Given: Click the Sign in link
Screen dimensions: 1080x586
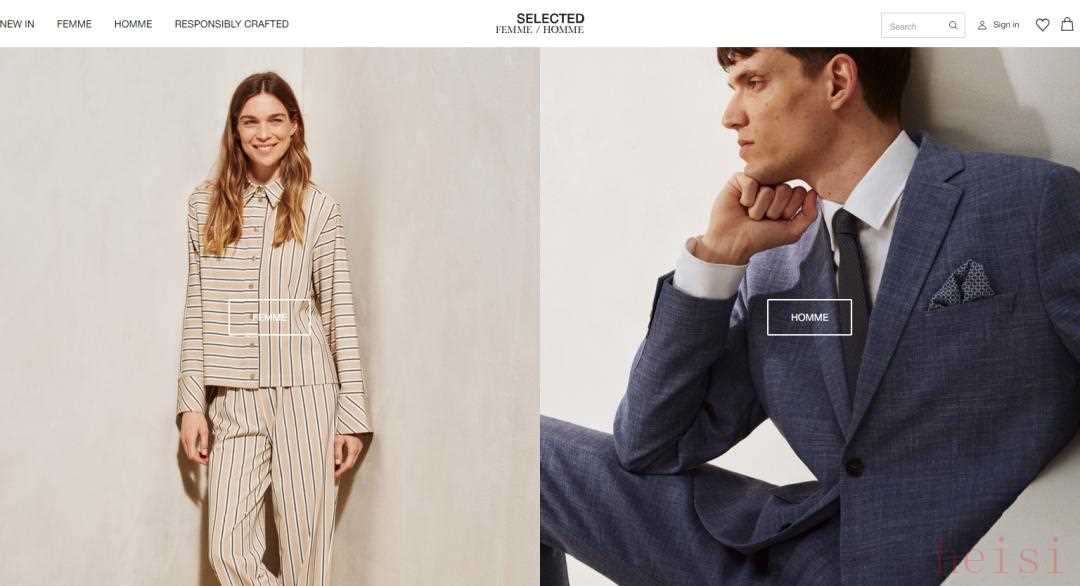Looking at the screenshot, I should pos(1006,25).
